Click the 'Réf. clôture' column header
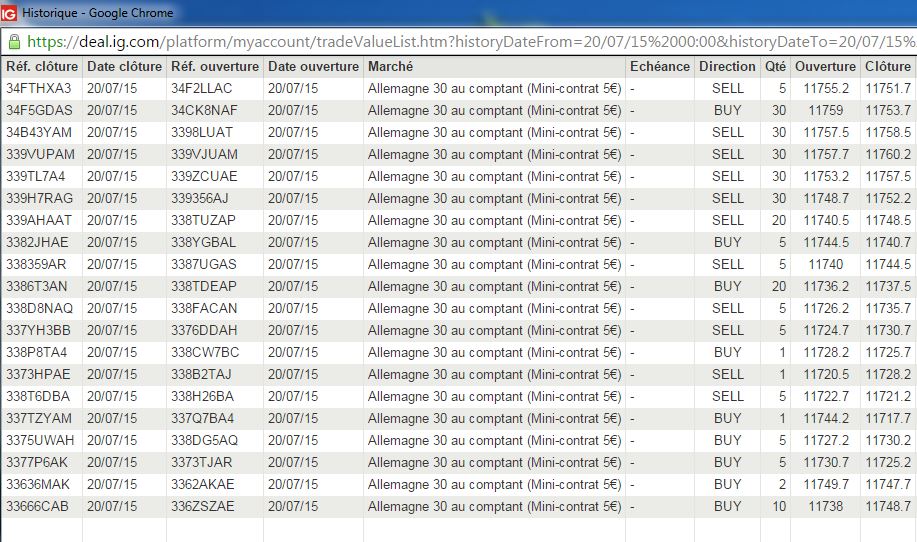The width and height of the screenshot is (917, 542). (x=42, y=67)
